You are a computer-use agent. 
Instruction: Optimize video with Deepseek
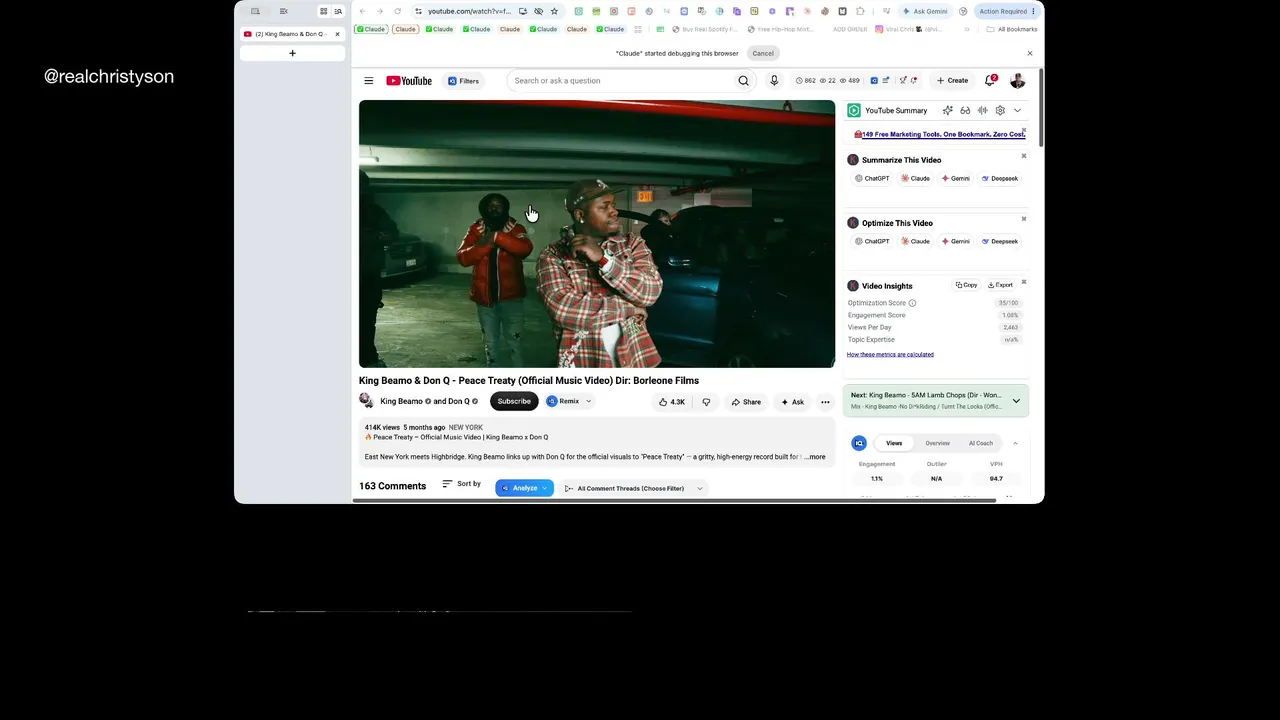click(x=1000, y=242)
